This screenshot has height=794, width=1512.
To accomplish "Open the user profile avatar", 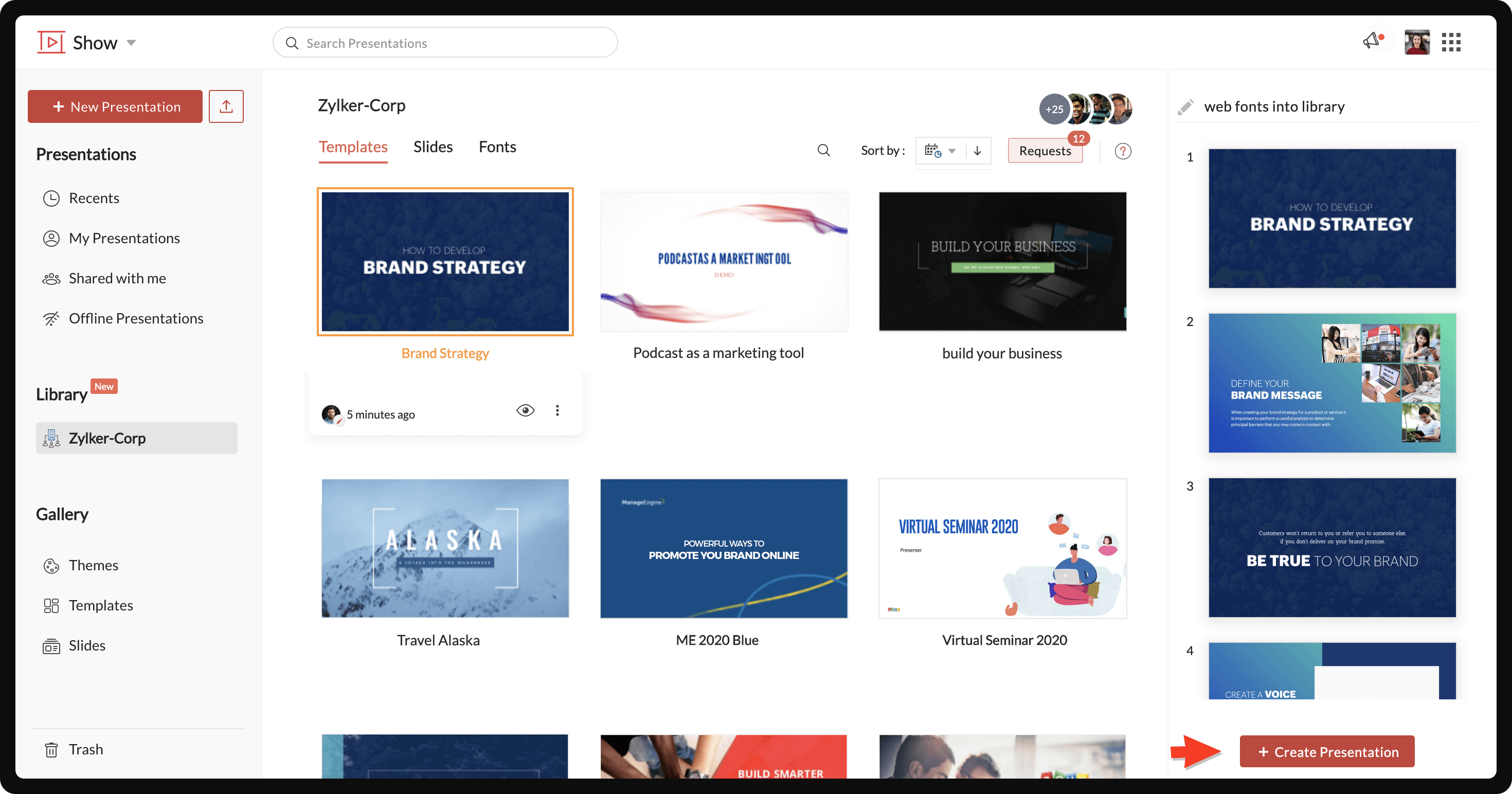I will click(1416, 42).
